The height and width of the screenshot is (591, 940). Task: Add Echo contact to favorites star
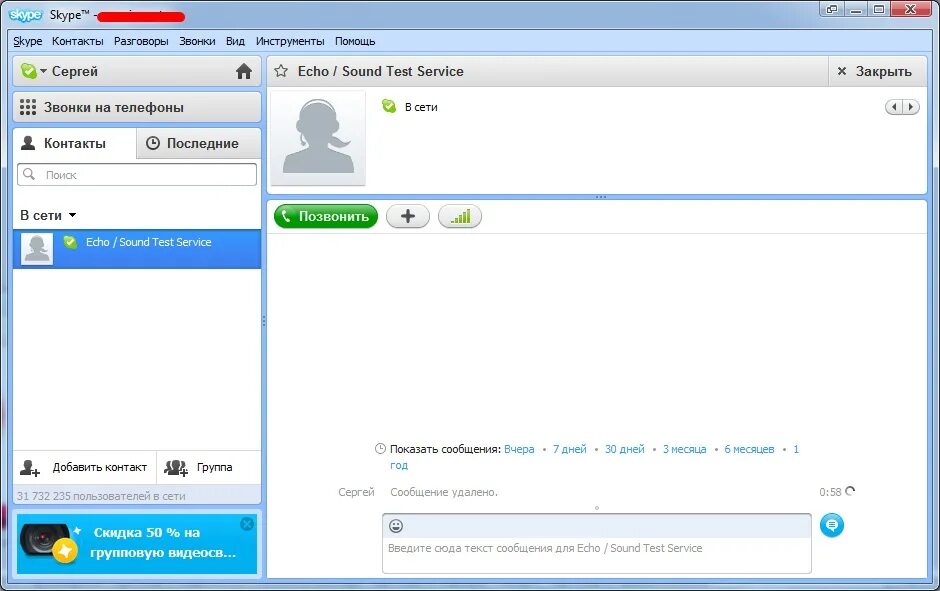point(281,71)
